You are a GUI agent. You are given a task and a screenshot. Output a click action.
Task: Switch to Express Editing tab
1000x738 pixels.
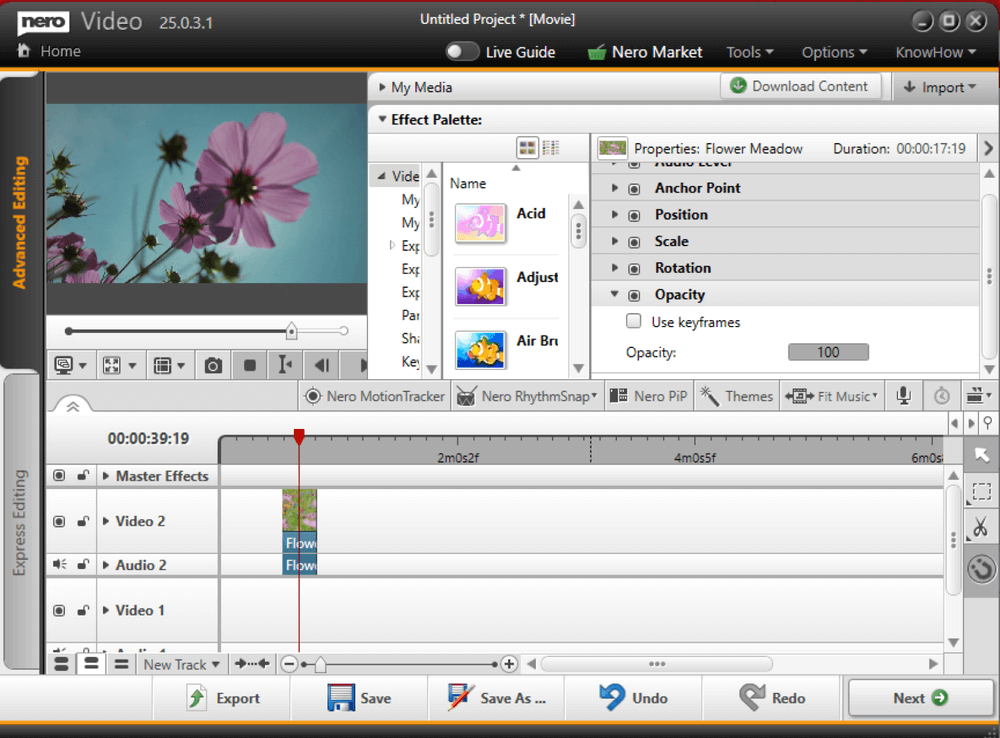point(21,522)
